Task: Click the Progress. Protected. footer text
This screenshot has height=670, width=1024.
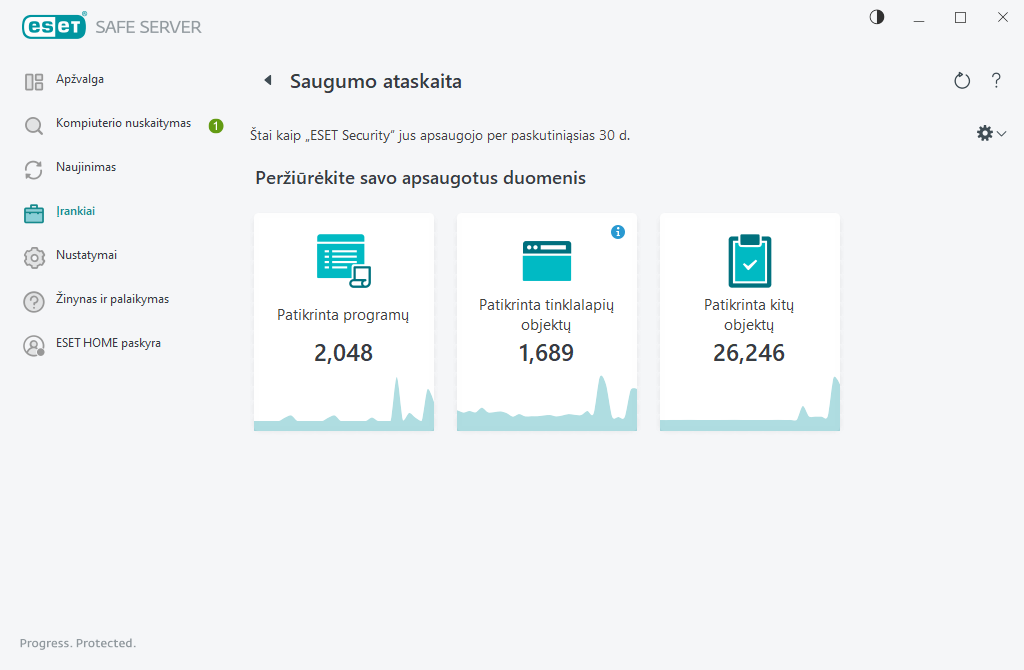Action: (78, 643)
